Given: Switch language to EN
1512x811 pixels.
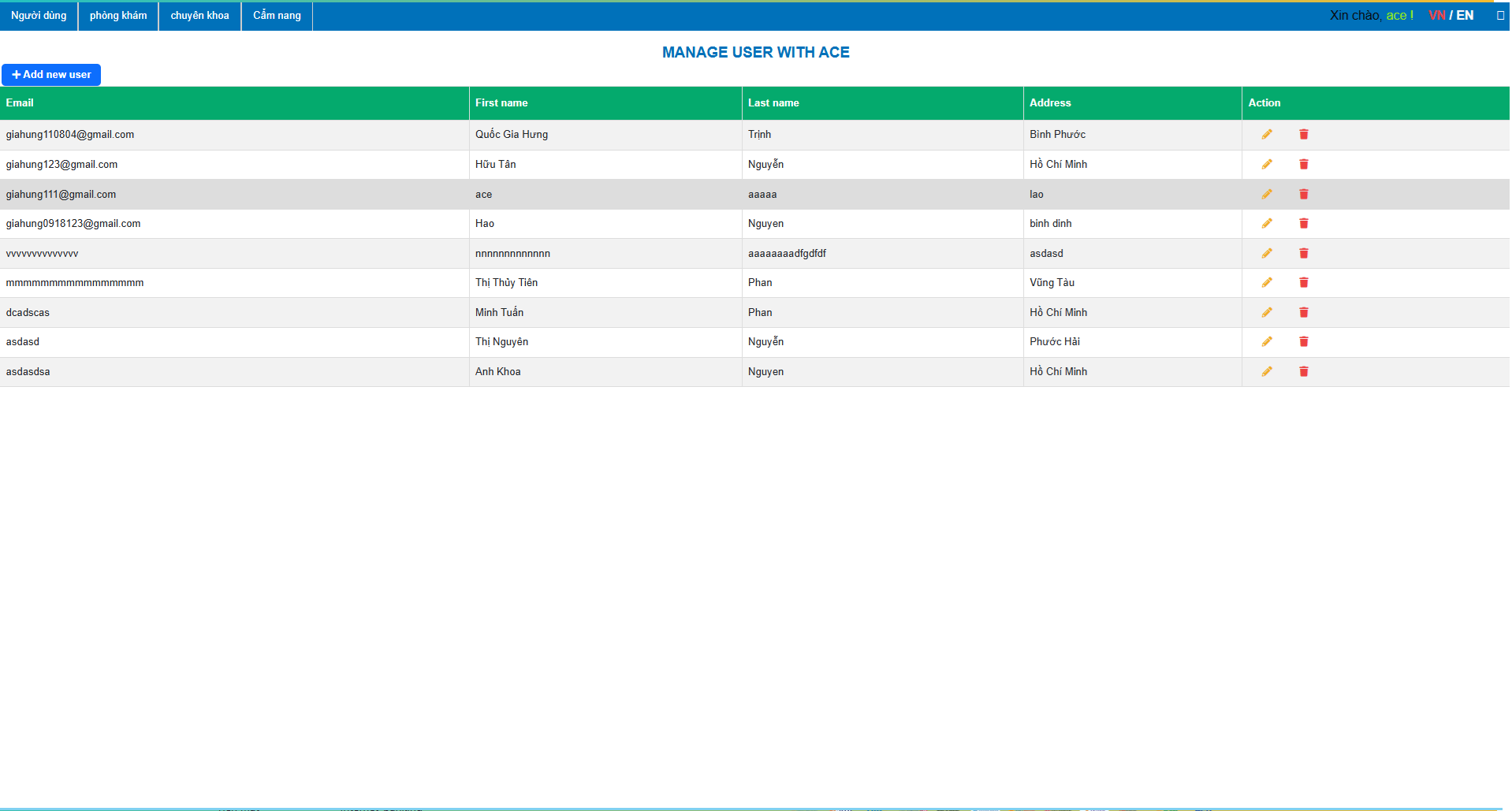Looking at the screenshot, I should point(1465,16).
